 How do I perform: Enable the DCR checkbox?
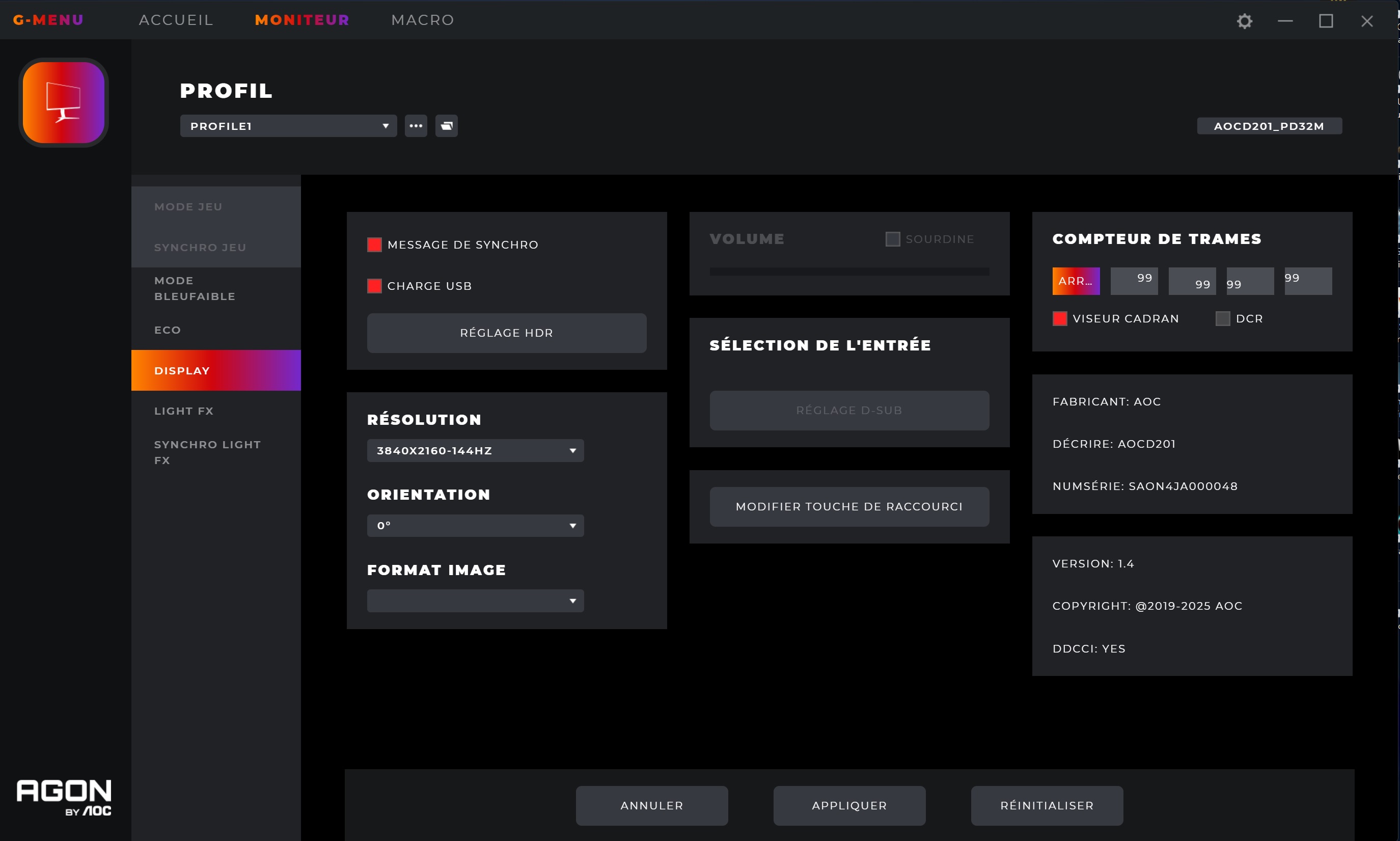[x=1223, y=318]
